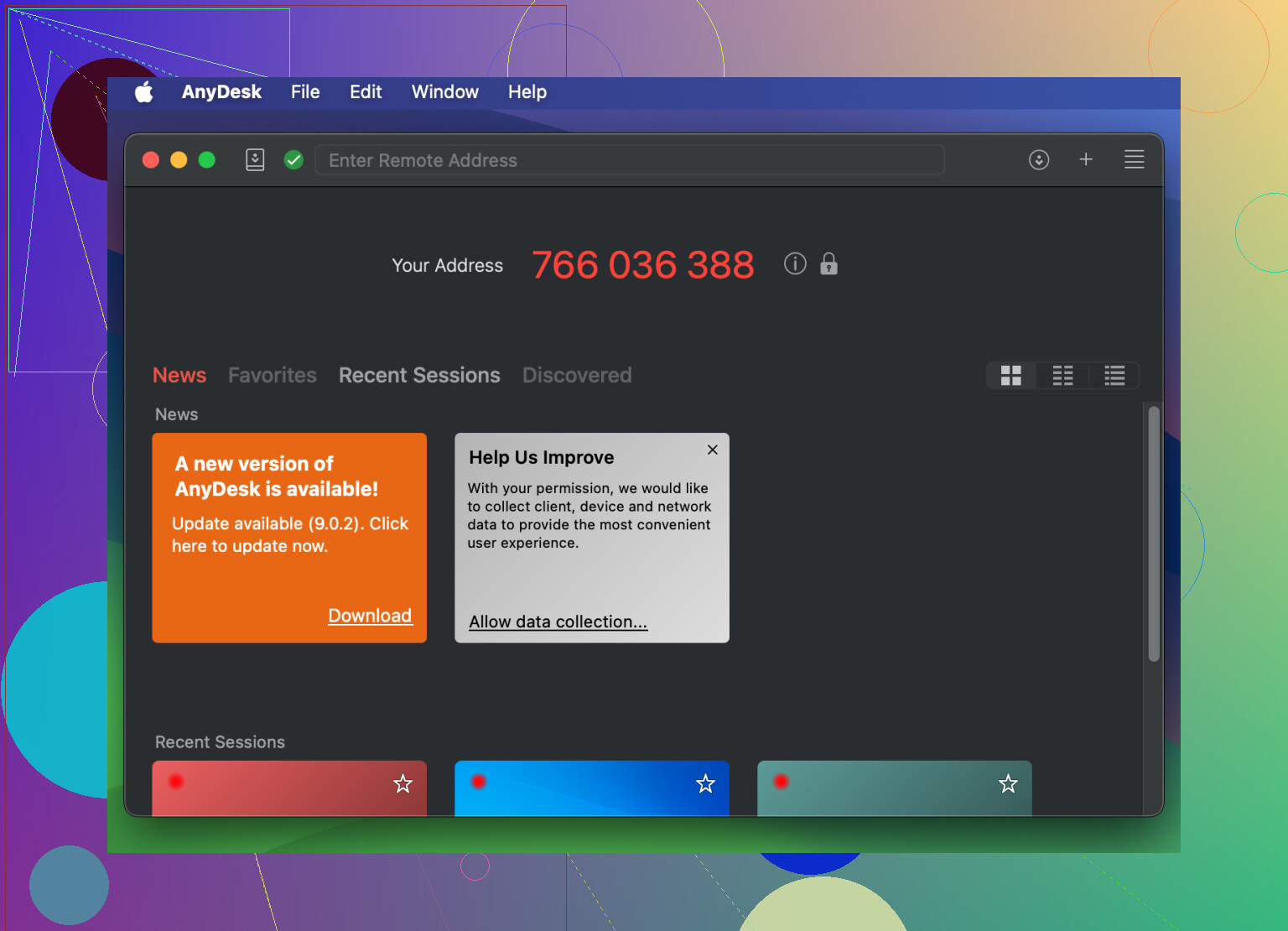Screen dimensions: 1288x931
Task: Favorite the blue recent session
Action: click(x=706, y=783)
